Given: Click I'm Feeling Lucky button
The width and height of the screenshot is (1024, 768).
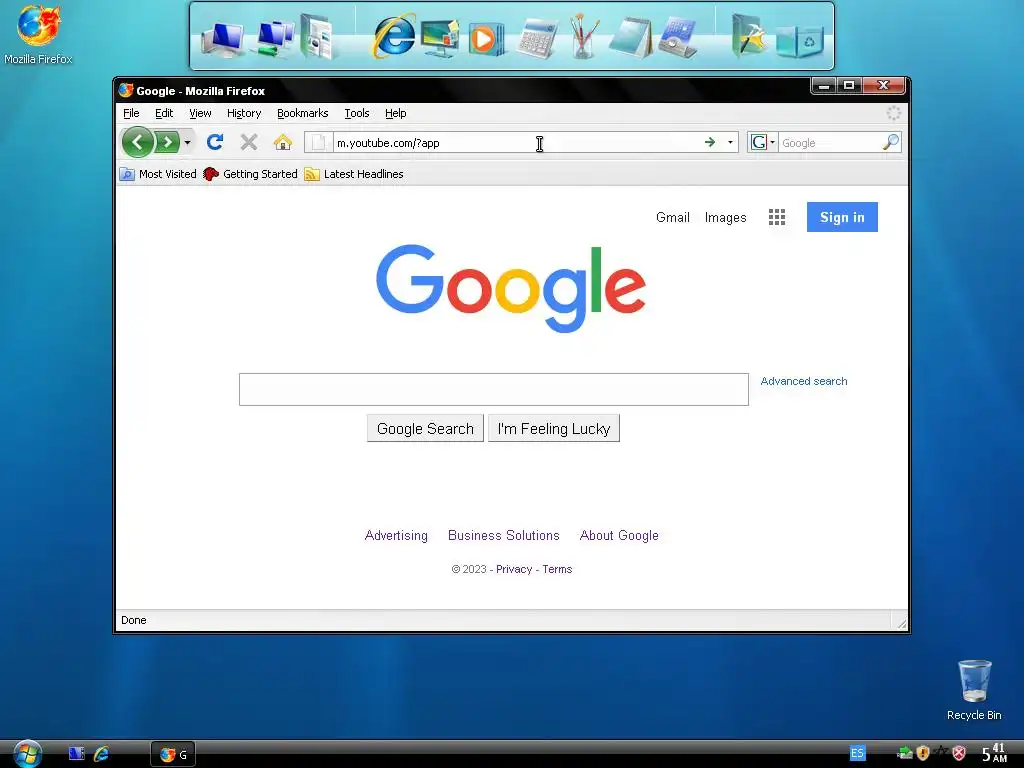Looking at the screenshot, I should pos(554,428).
